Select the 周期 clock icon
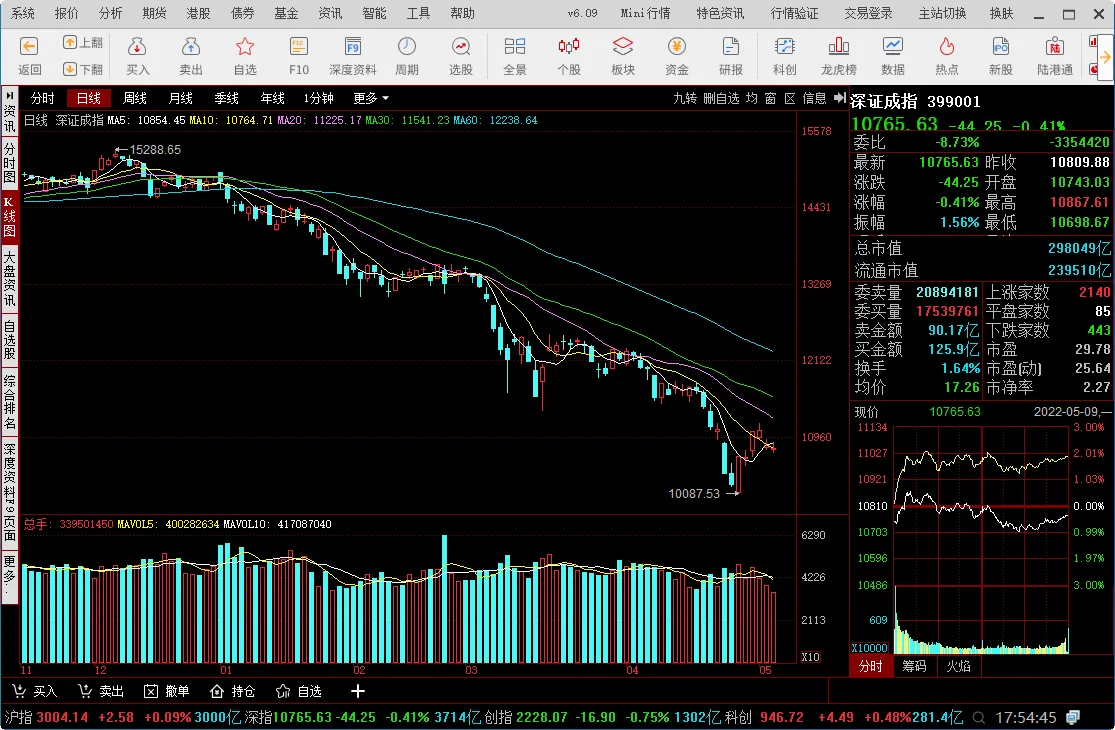This screenshot has height=730, width=1115. (407, 47)
